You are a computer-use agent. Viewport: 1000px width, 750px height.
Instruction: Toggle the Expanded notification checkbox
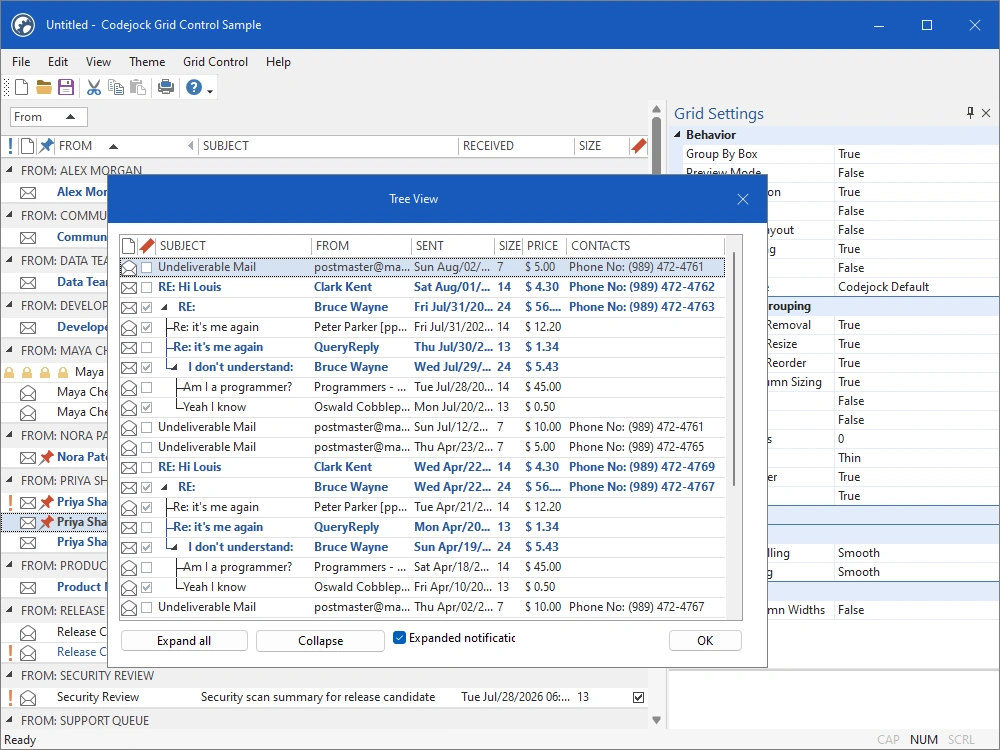[399, 638]
